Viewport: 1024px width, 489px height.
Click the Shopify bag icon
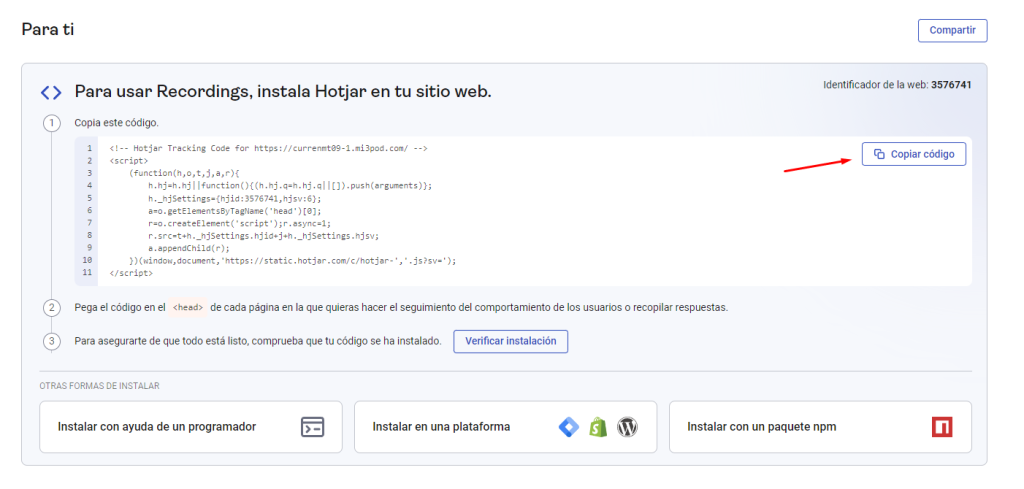[598, 427]
